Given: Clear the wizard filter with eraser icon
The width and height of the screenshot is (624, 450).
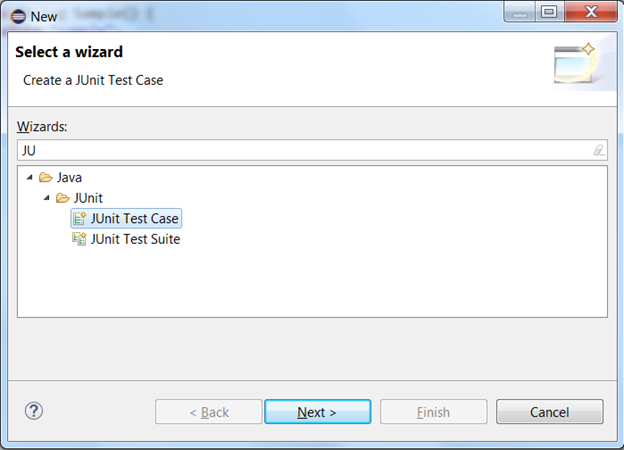Looking at the screenshot, I should (x=599, y=150).
